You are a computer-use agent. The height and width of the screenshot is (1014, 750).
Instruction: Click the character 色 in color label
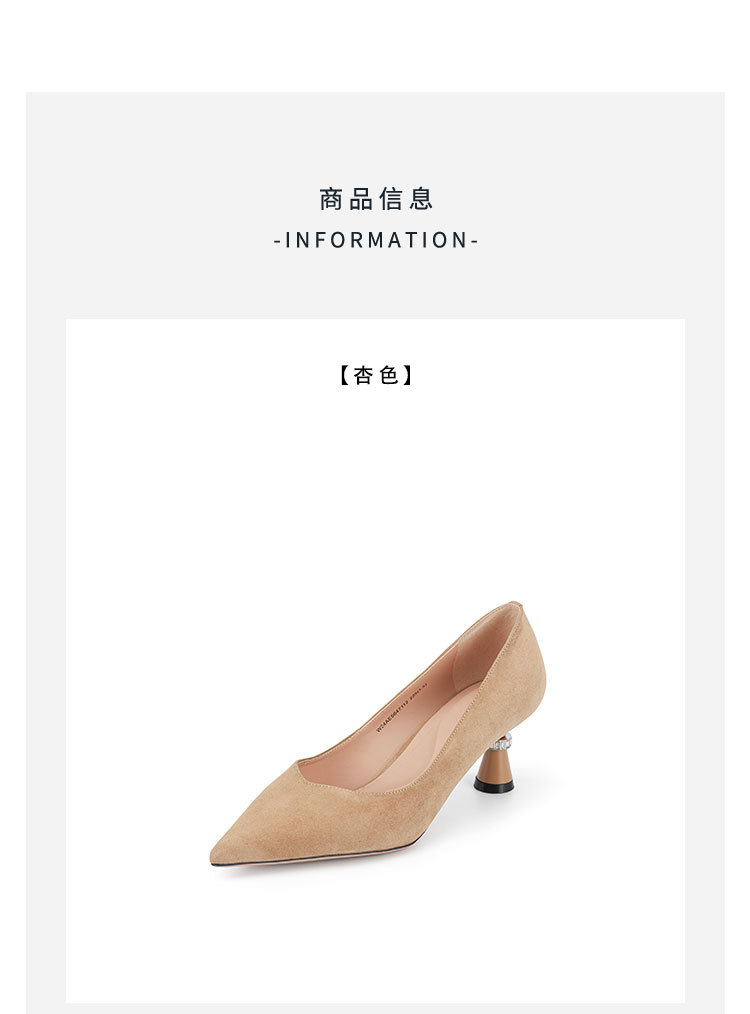click(x=389, y=374)
